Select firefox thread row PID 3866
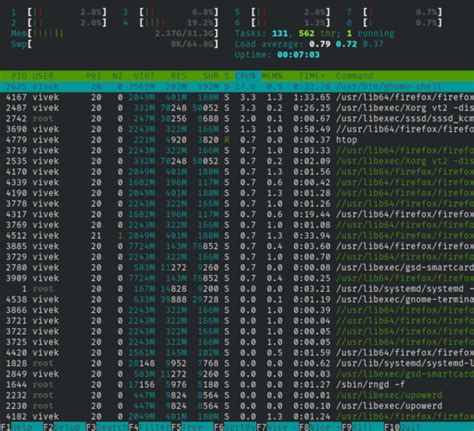474x431 pixels. pyautogui.click(x=237, y=310)
